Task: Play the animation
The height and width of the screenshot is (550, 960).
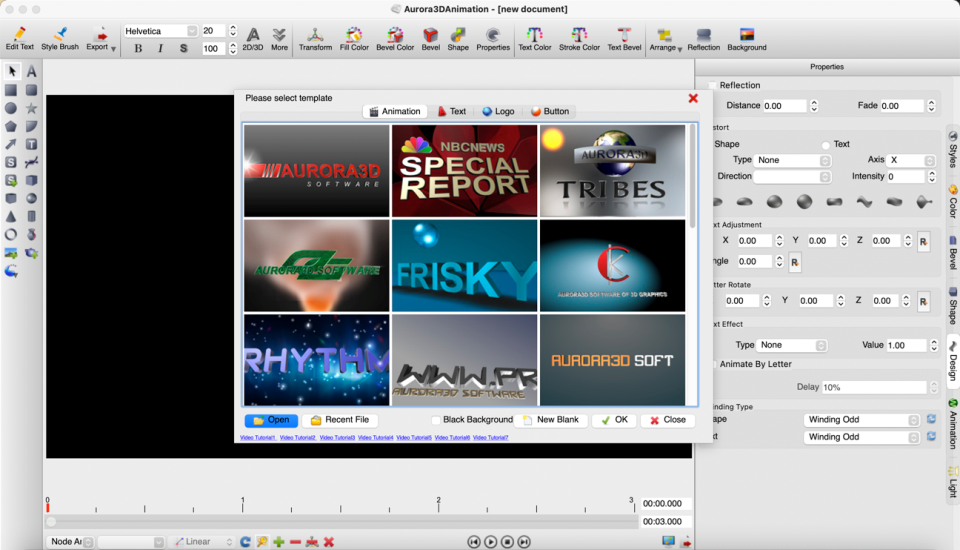Action: click(x=490, y=542)
